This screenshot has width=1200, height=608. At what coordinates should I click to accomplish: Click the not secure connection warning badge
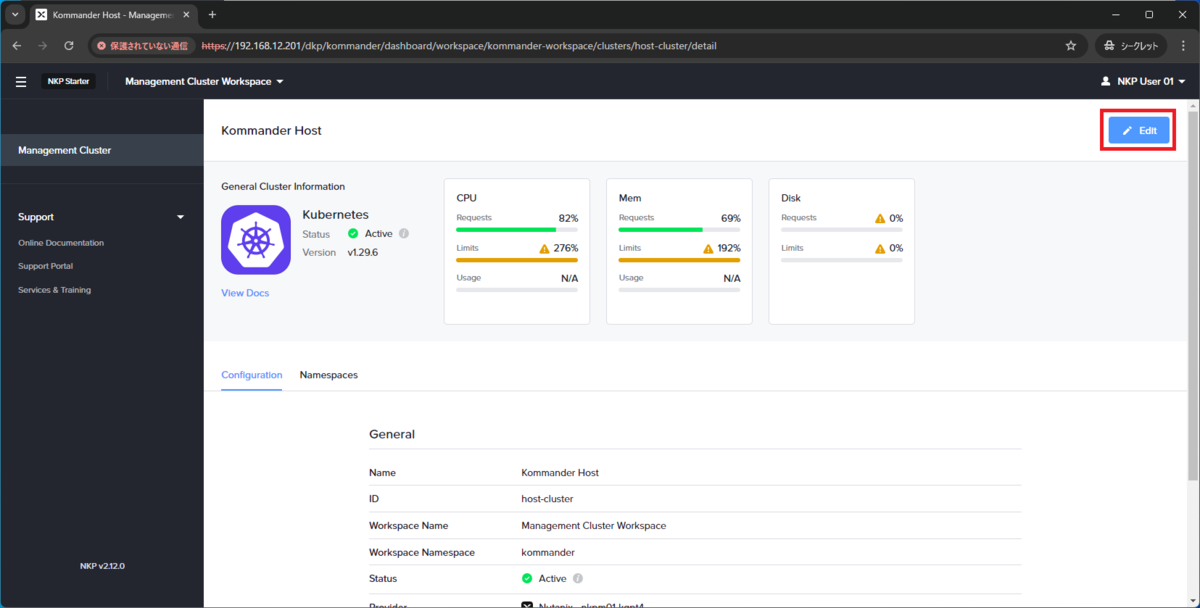[142, 46]
